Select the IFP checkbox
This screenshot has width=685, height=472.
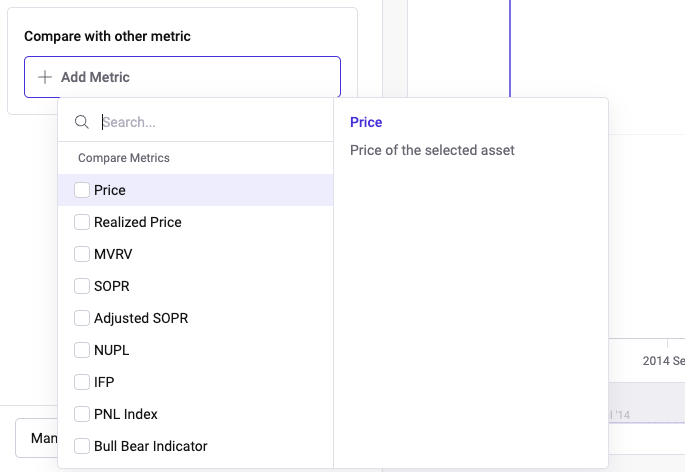[82, 382]
